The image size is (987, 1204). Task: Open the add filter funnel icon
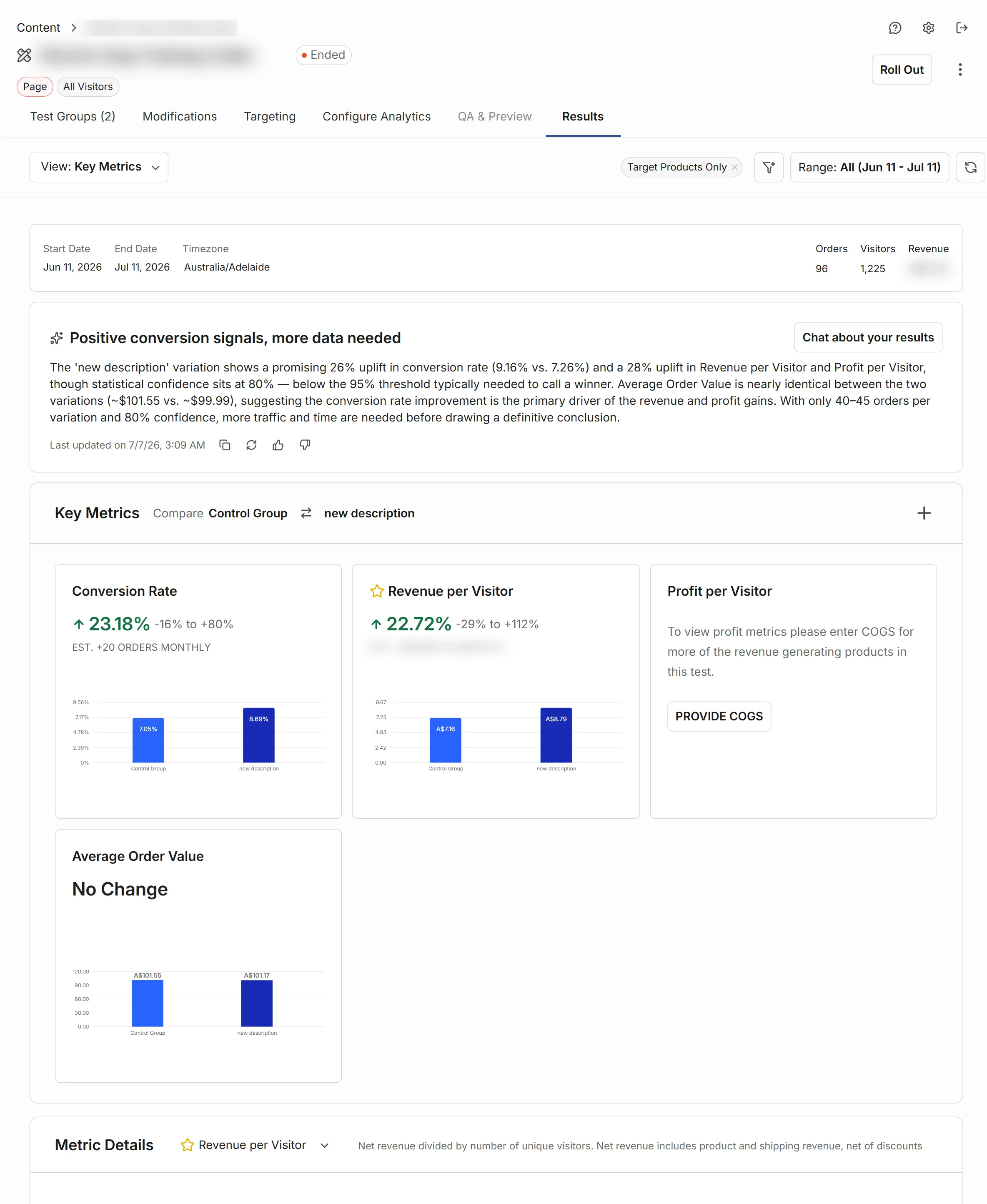point(769,167)
